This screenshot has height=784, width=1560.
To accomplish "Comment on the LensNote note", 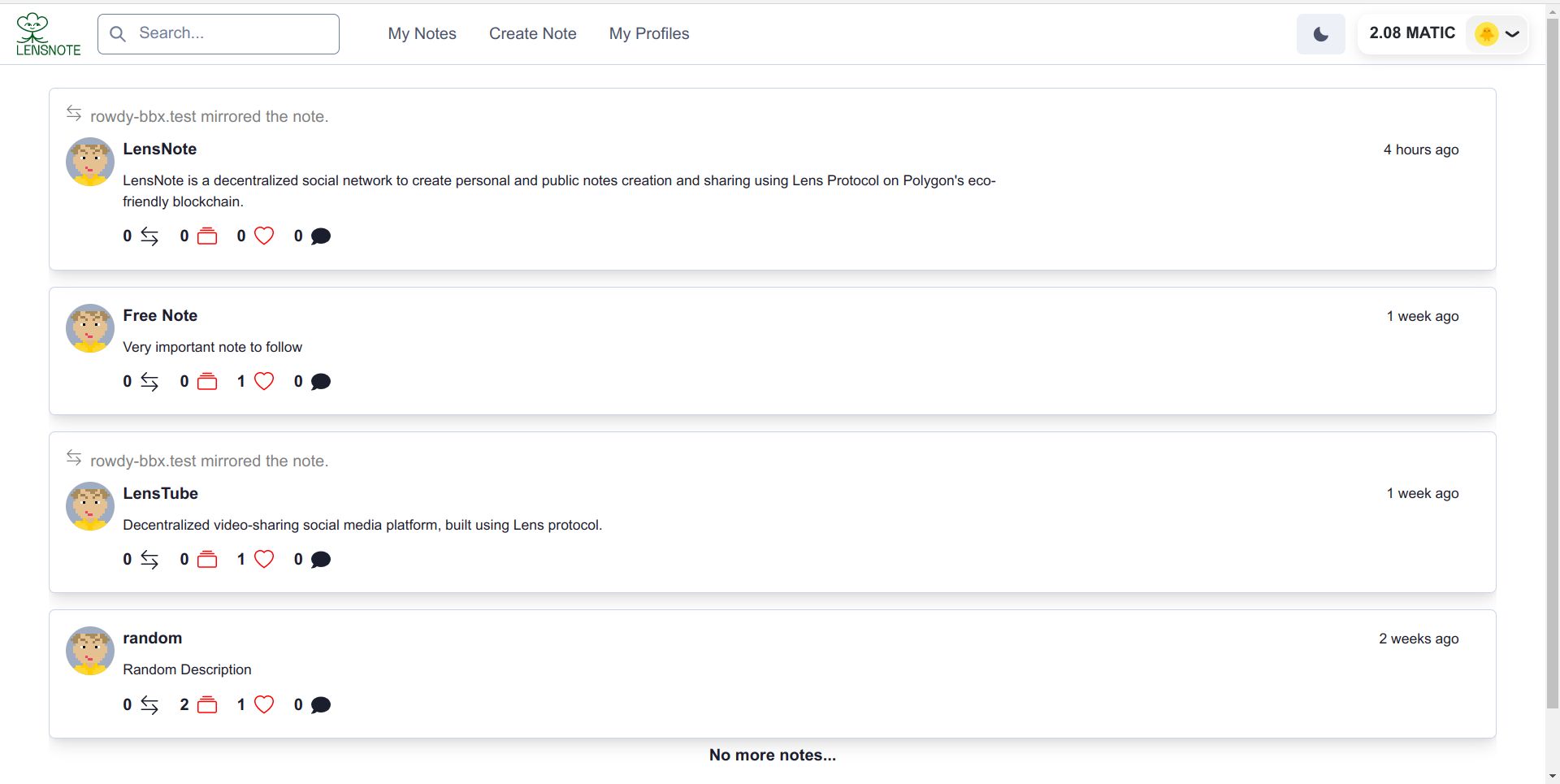I will click(x=321, y=236).
